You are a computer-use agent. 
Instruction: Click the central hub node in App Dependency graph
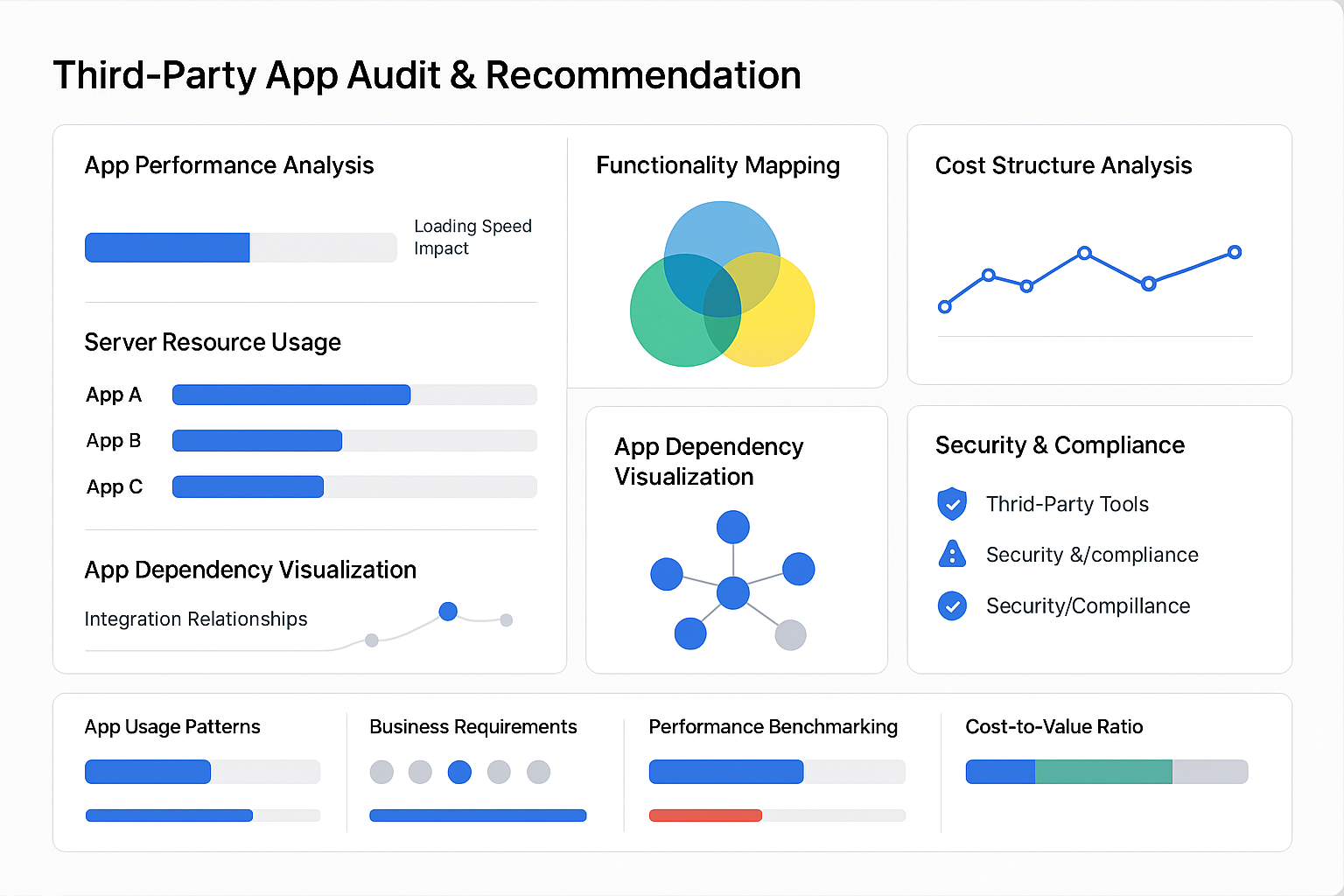point(733,593)
